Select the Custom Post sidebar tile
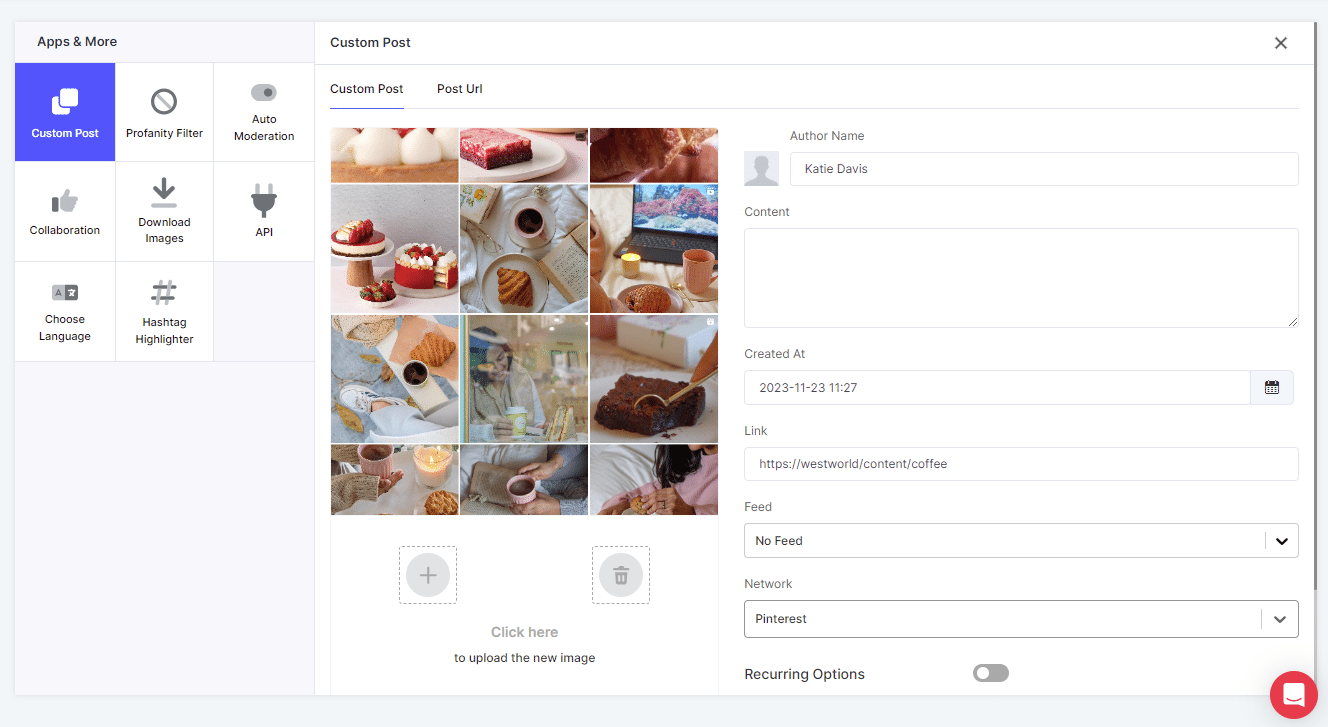Image resolution: width=1328 pixels, height=727 pixels. coord(65,112)
